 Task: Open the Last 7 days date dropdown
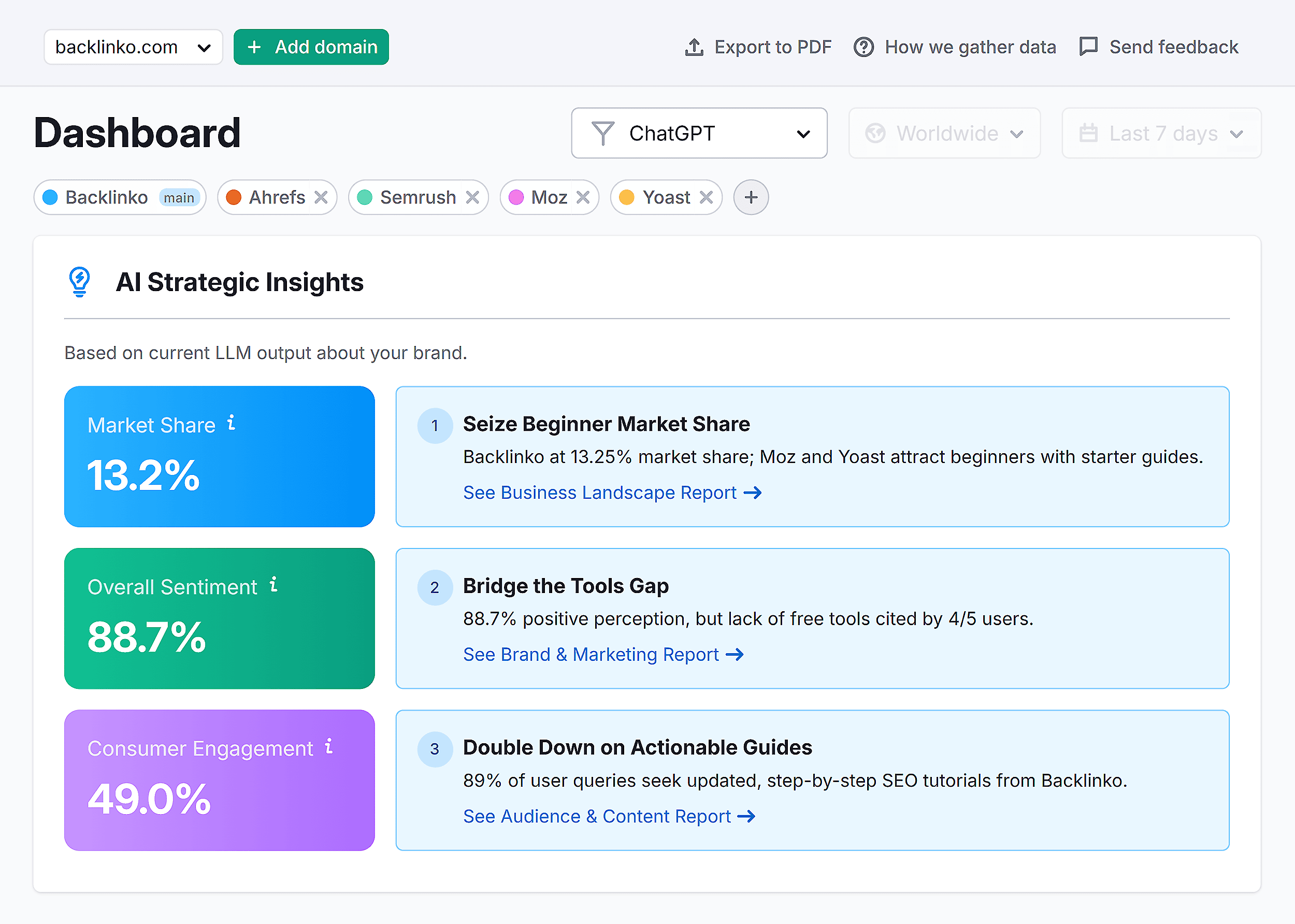pos(1161,133)
